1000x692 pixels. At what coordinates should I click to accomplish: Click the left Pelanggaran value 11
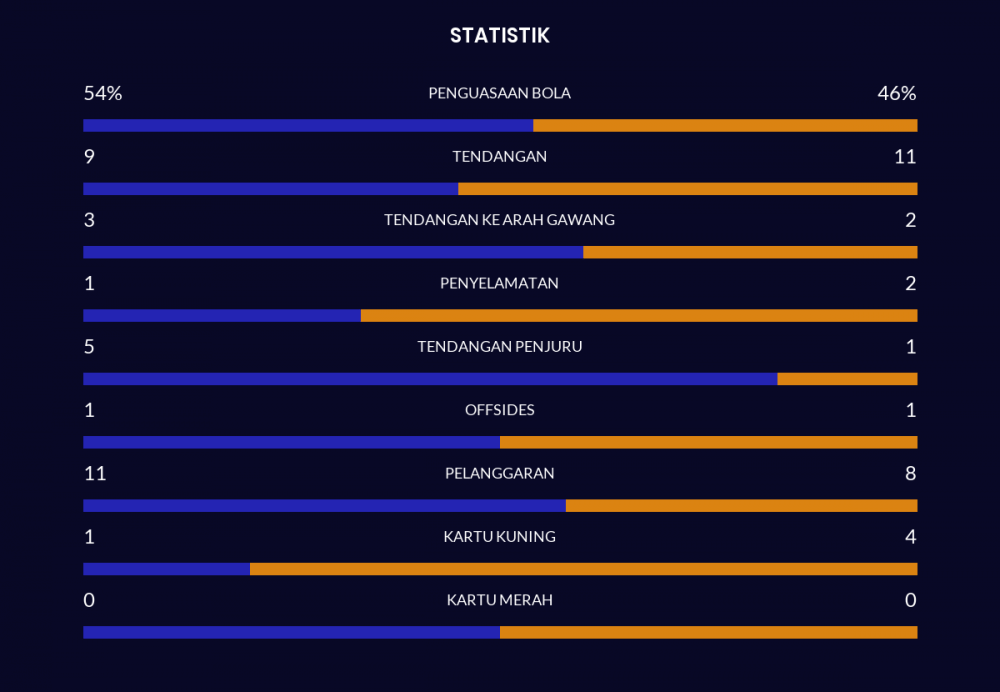(x=94, y=473)
